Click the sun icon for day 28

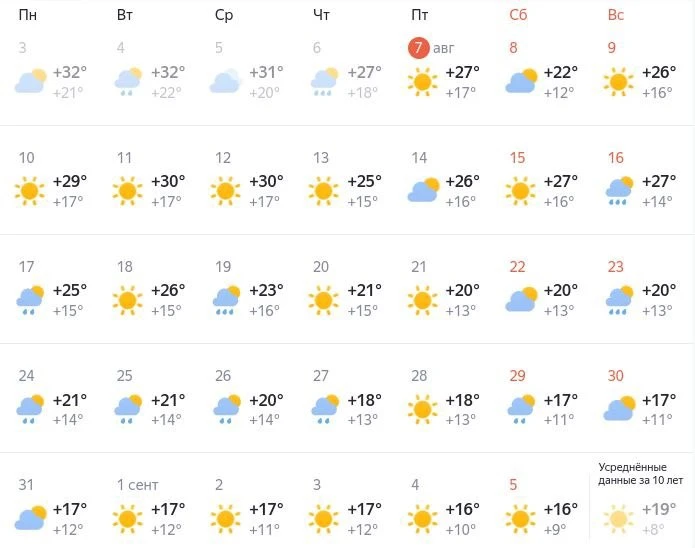(x=422, y=409)
